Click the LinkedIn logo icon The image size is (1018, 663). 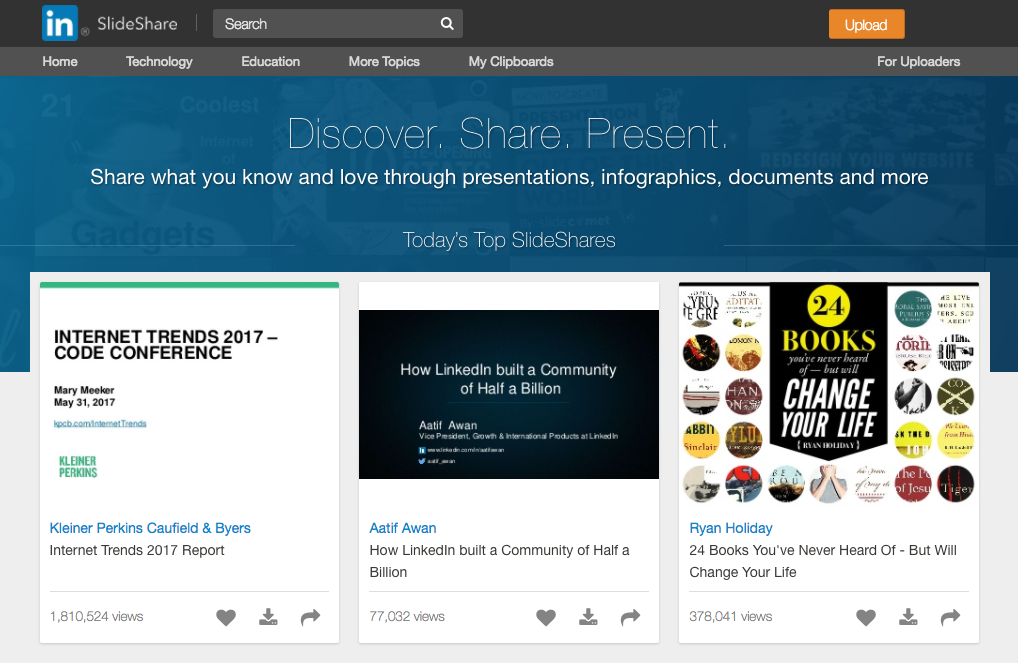click(x=60, y=23)
